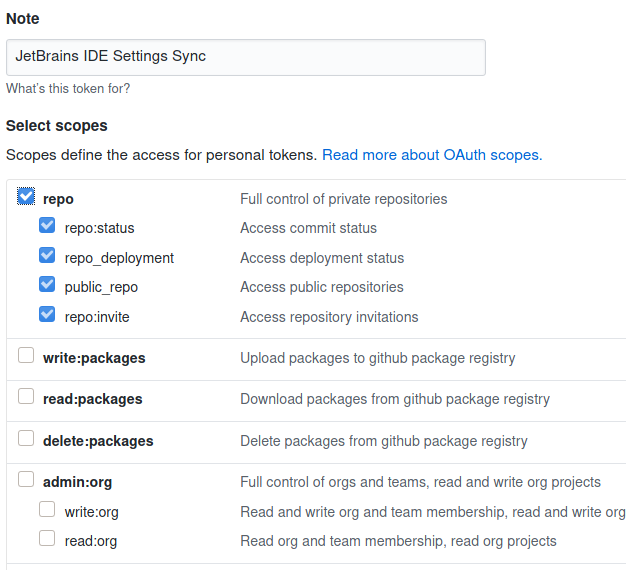Select the write:org checkbox

point(47,510)
